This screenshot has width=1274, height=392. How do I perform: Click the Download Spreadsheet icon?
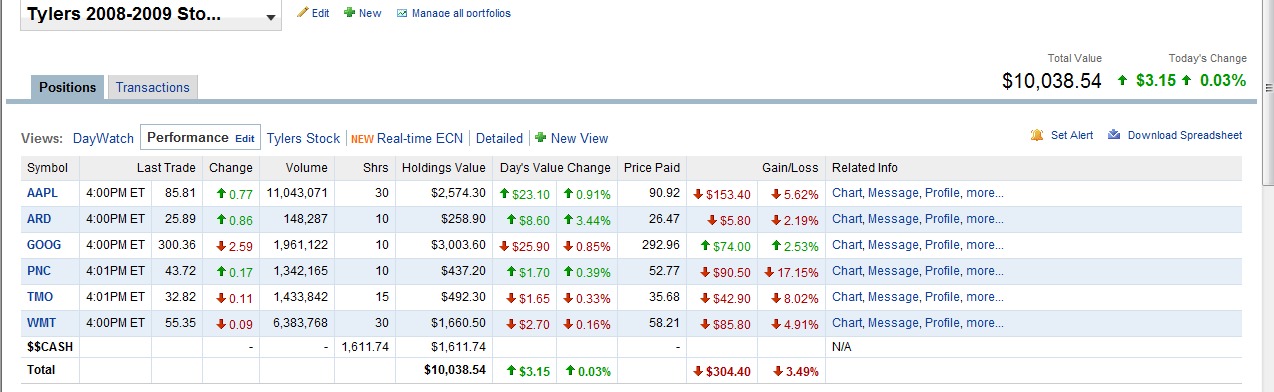[1114, 135]
